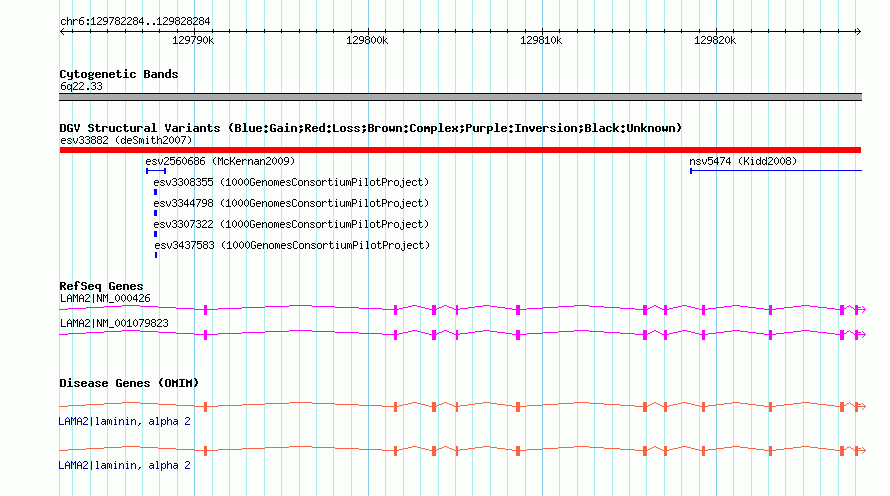Click the first exon of the lower OMIM LAMA2 glyph
The width and height of the screenshot is (890, 496).
205,451
